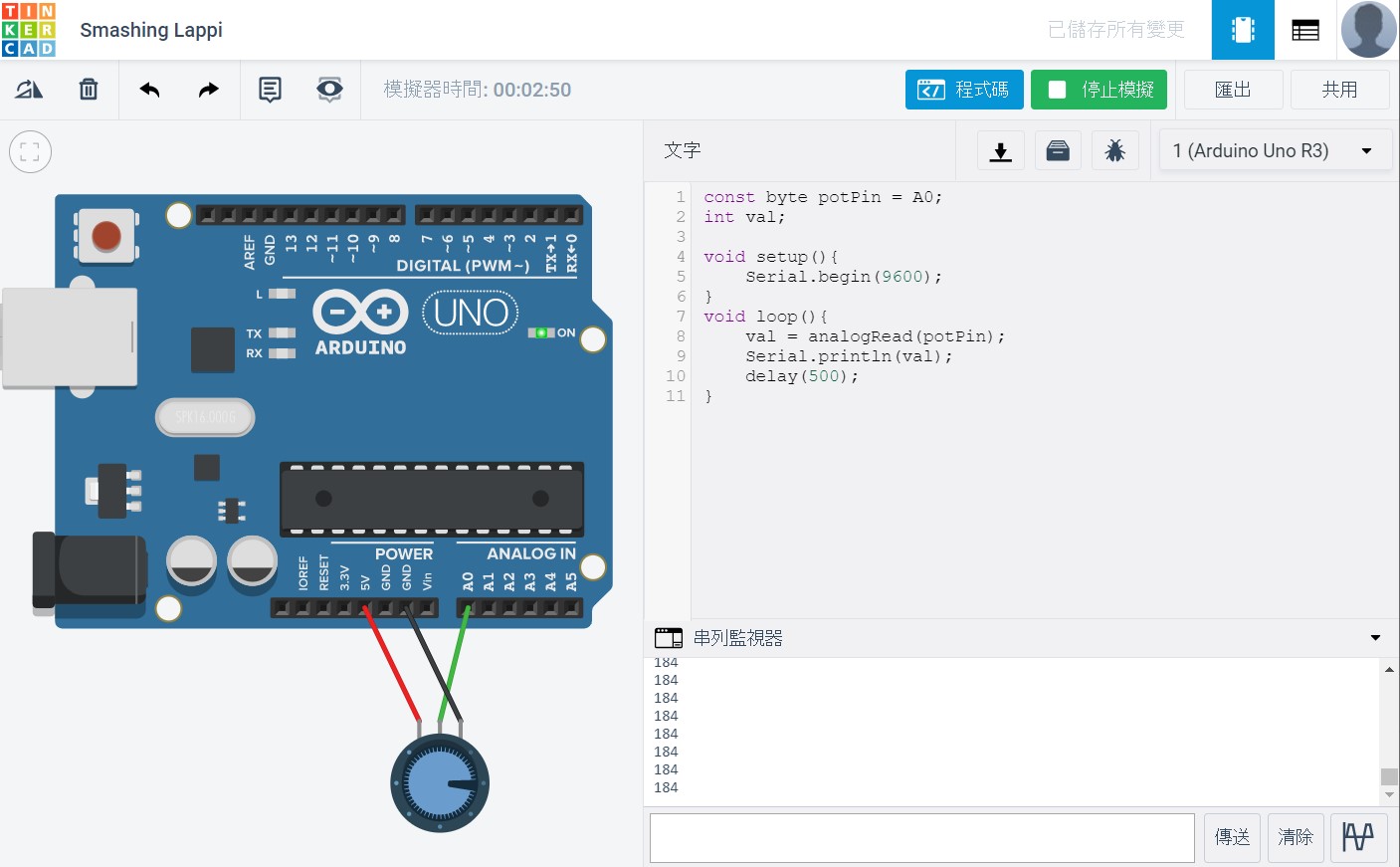1400x867 pixels.
Task: Open the Arduino Uno R3 board dropdown
Action: [x=1275, y=151]
